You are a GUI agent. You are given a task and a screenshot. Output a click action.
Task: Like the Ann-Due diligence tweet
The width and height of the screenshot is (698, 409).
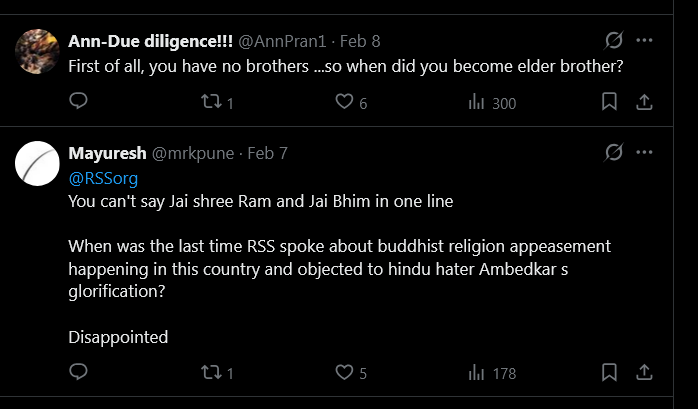tap(344, 102)
